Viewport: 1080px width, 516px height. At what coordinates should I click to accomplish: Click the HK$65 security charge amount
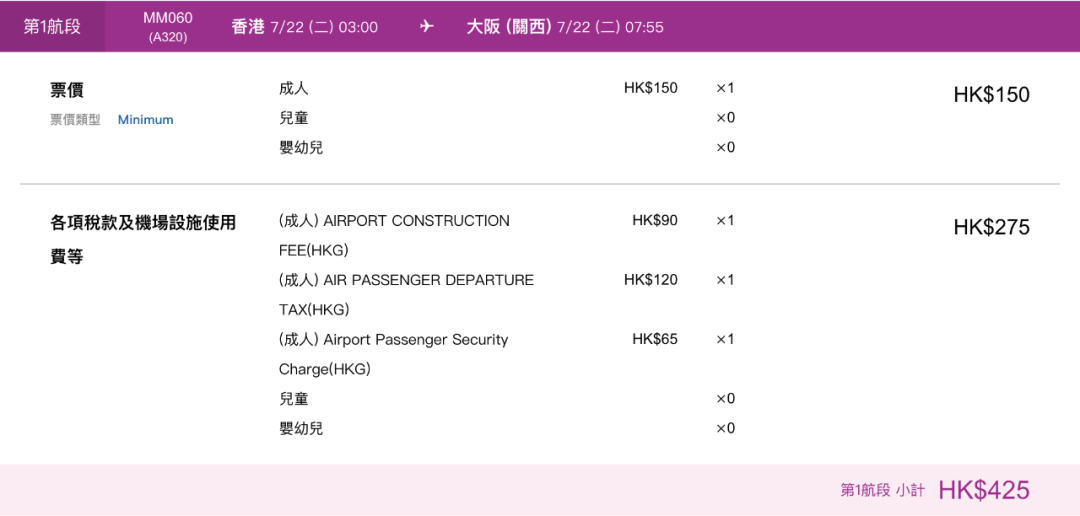point(654,339)
